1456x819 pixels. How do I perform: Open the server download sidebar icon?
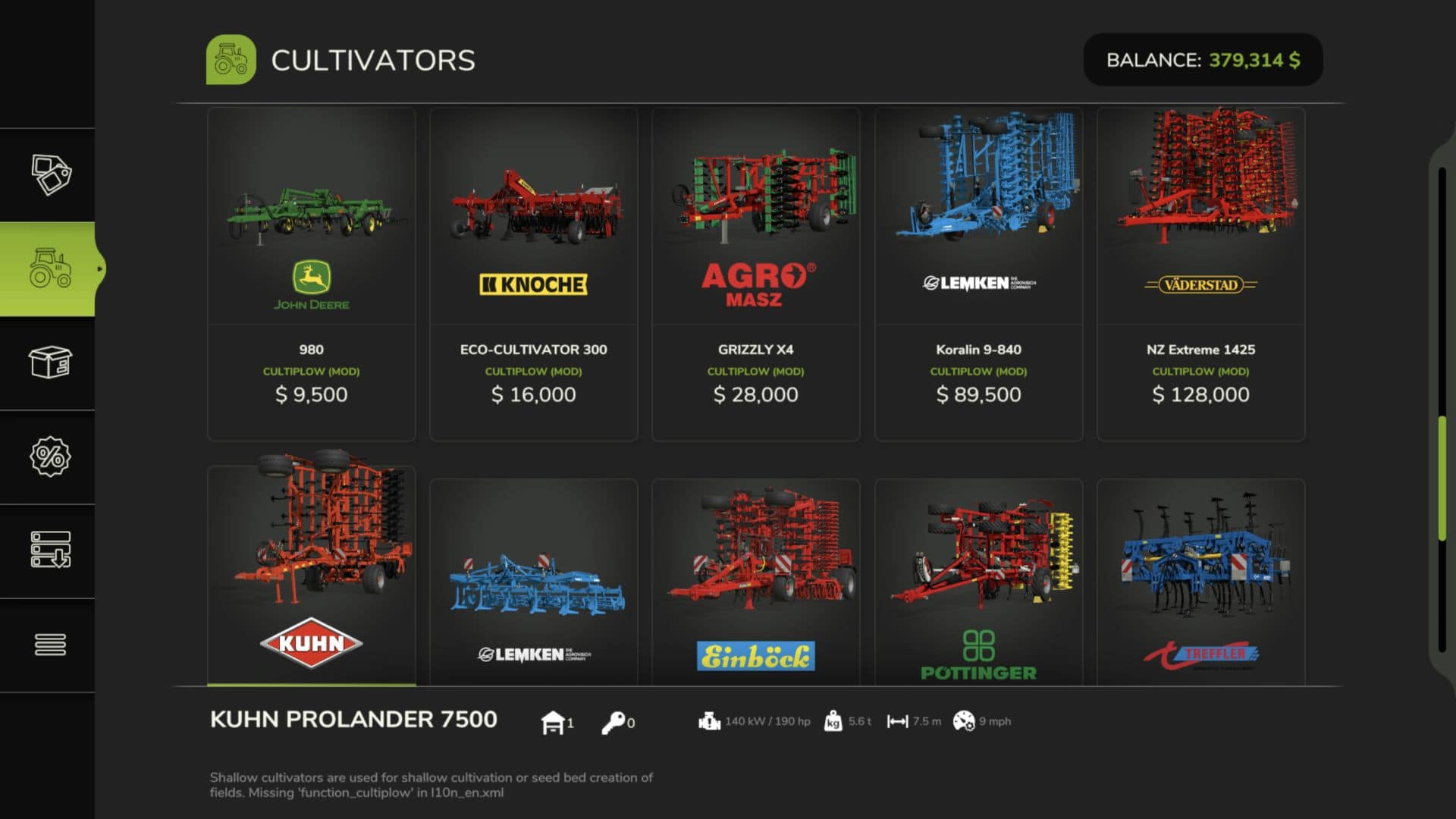click(51, 550)
